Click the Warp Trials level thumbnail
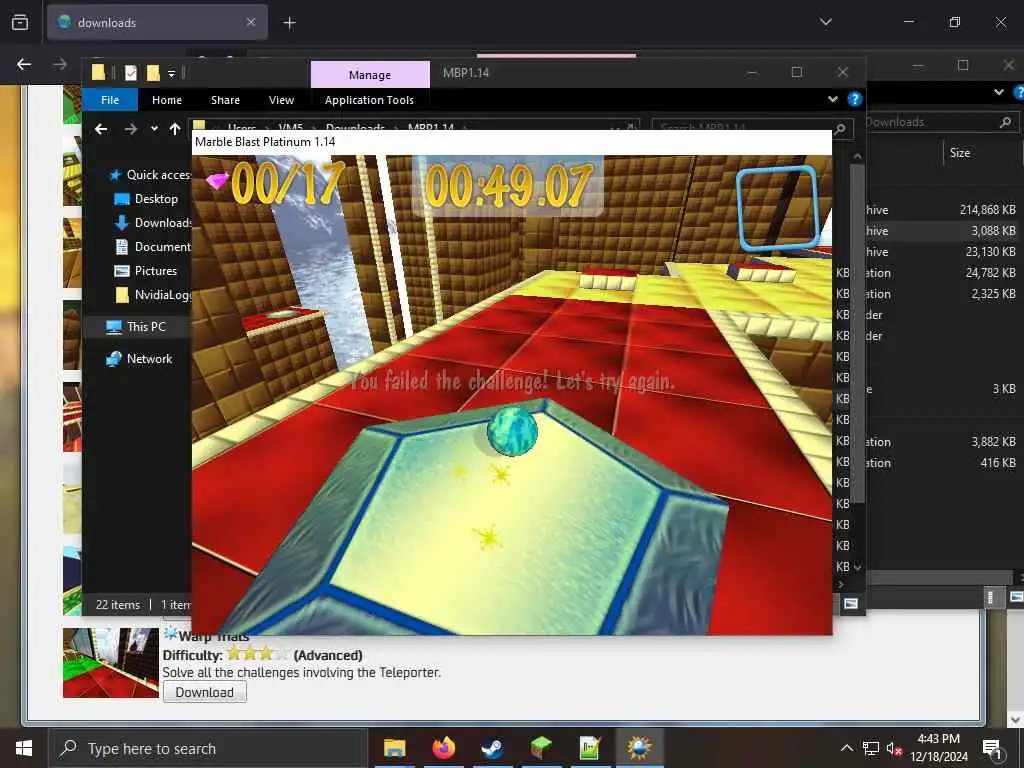1024x768 pixels. pyautogui.click(x=111, y=663)
